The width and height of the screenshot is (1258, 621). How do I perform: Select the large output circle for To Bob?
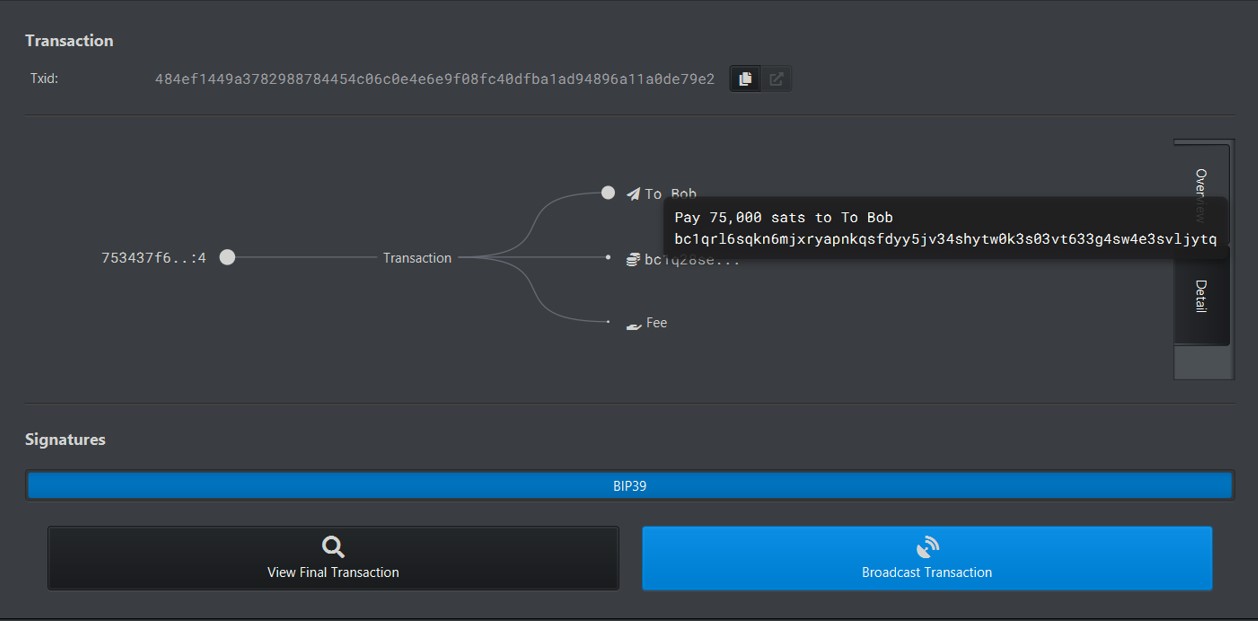click(608, 193)
